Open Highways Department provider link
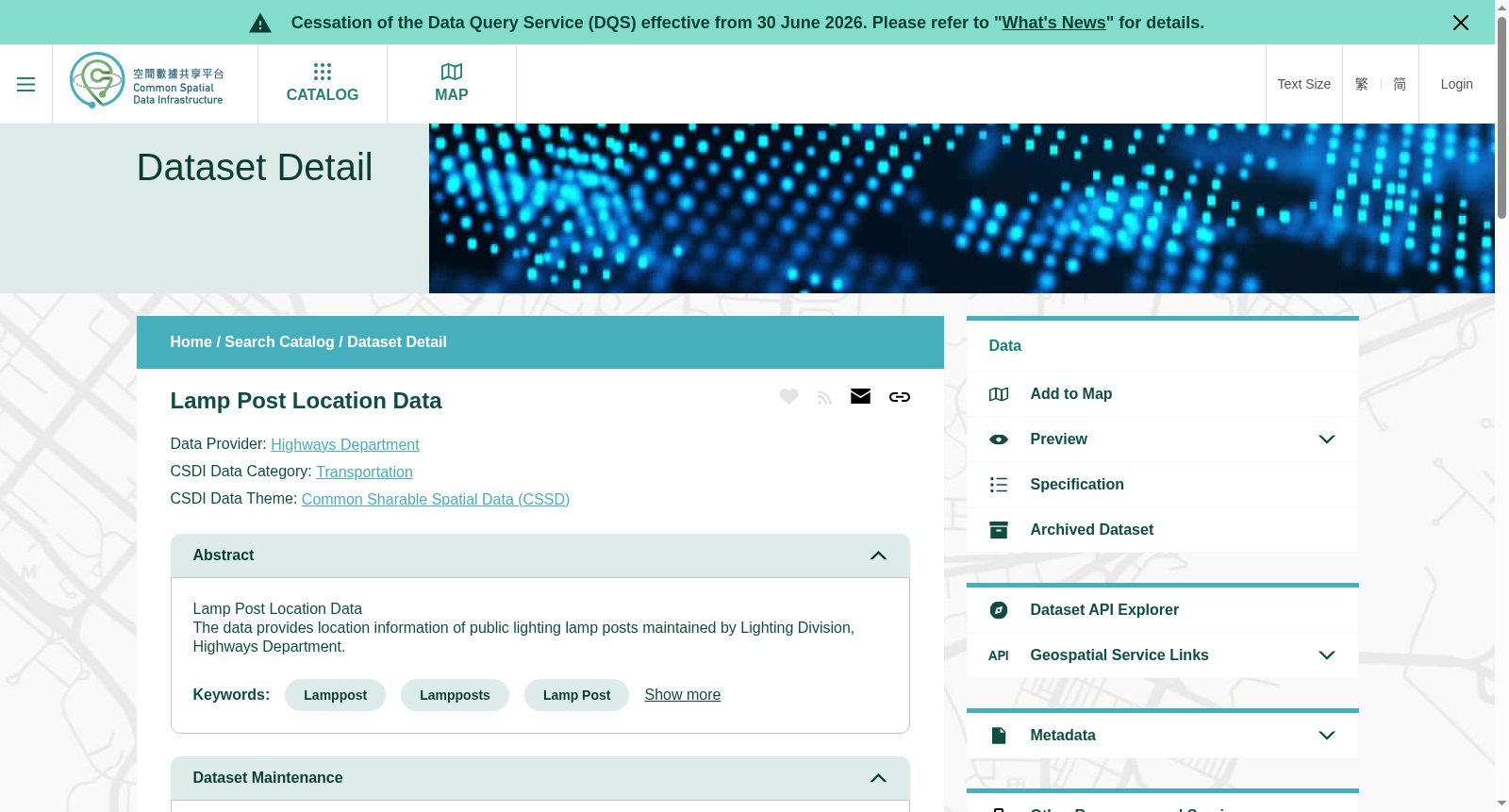This screenshot has height=812, width=1509. click(x=345, y=444)
